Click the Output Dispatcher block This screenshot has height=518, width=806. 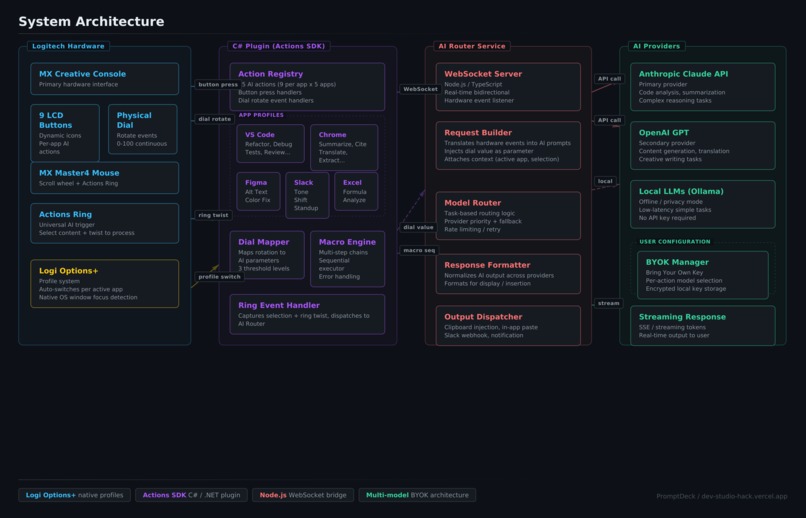[508, 326]
